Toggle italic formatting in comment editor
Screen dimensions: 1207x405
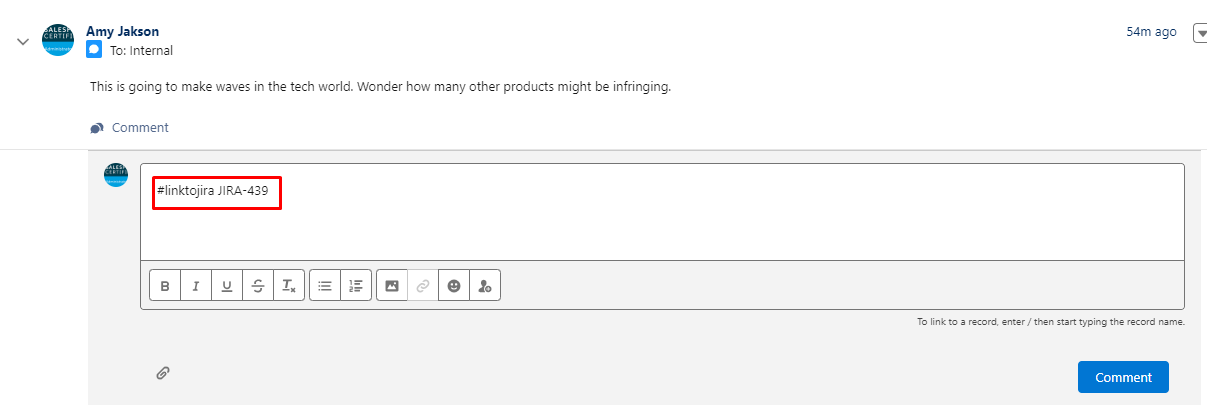(196, 286)
